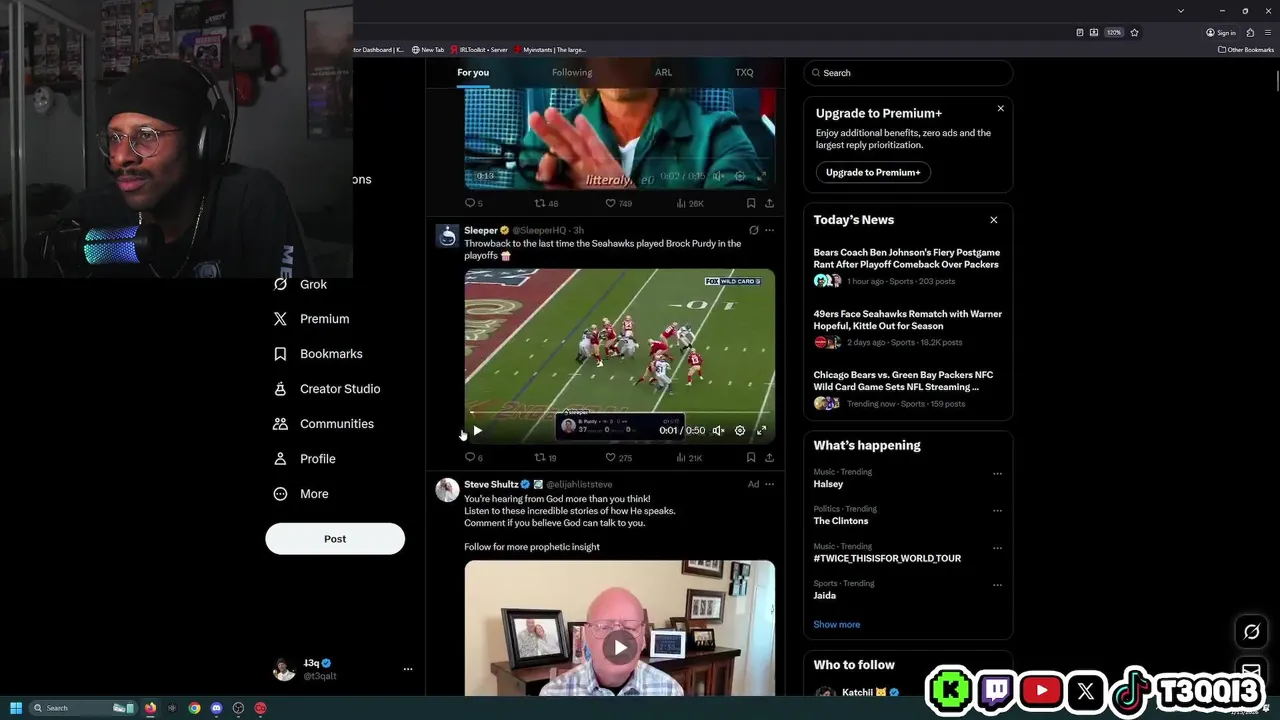Open more options on Sleeper post

coord(769,230)
